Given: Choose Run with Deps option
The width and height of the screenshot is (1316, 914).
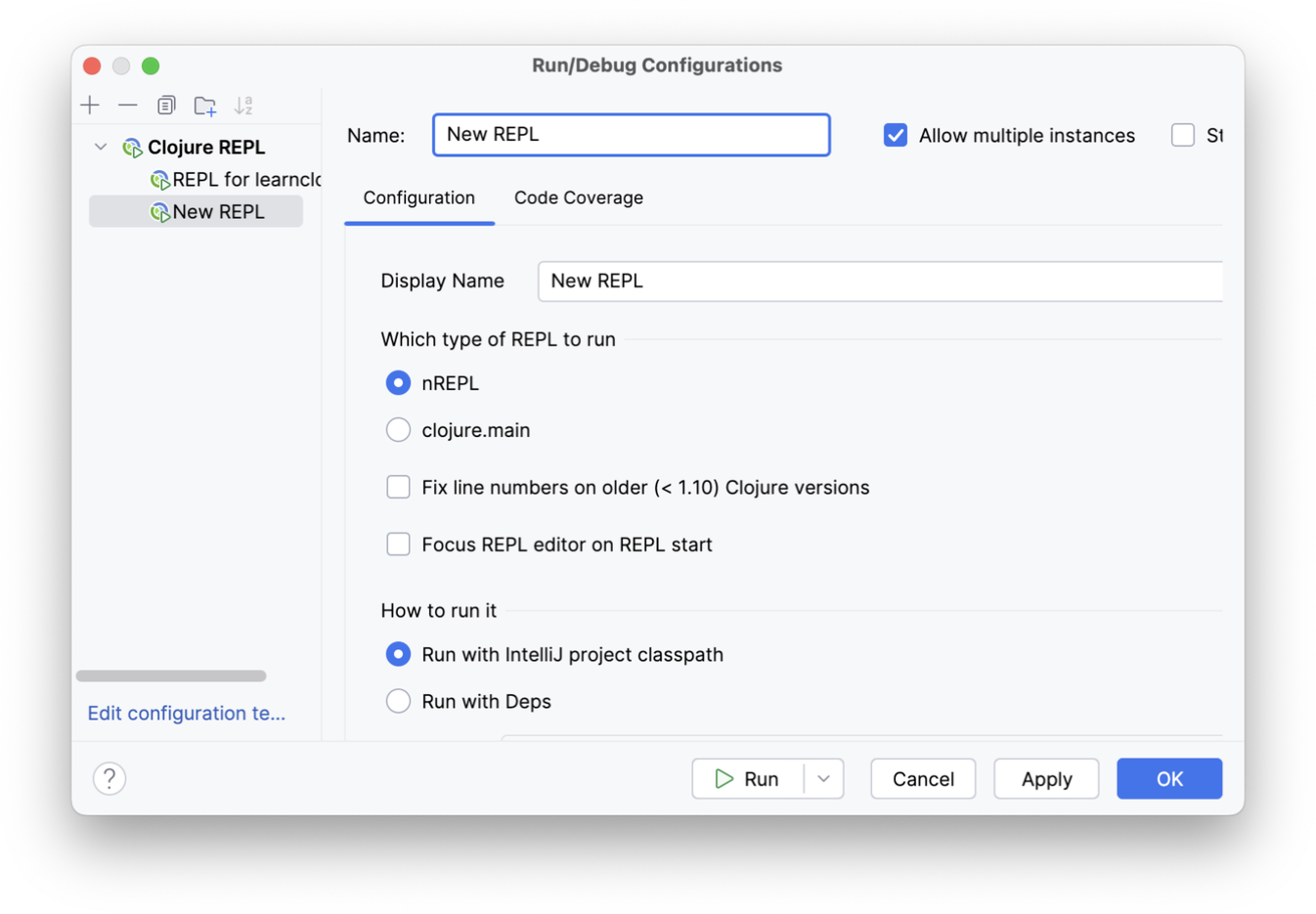Looking at the screenshot, I should coord(398,701).
